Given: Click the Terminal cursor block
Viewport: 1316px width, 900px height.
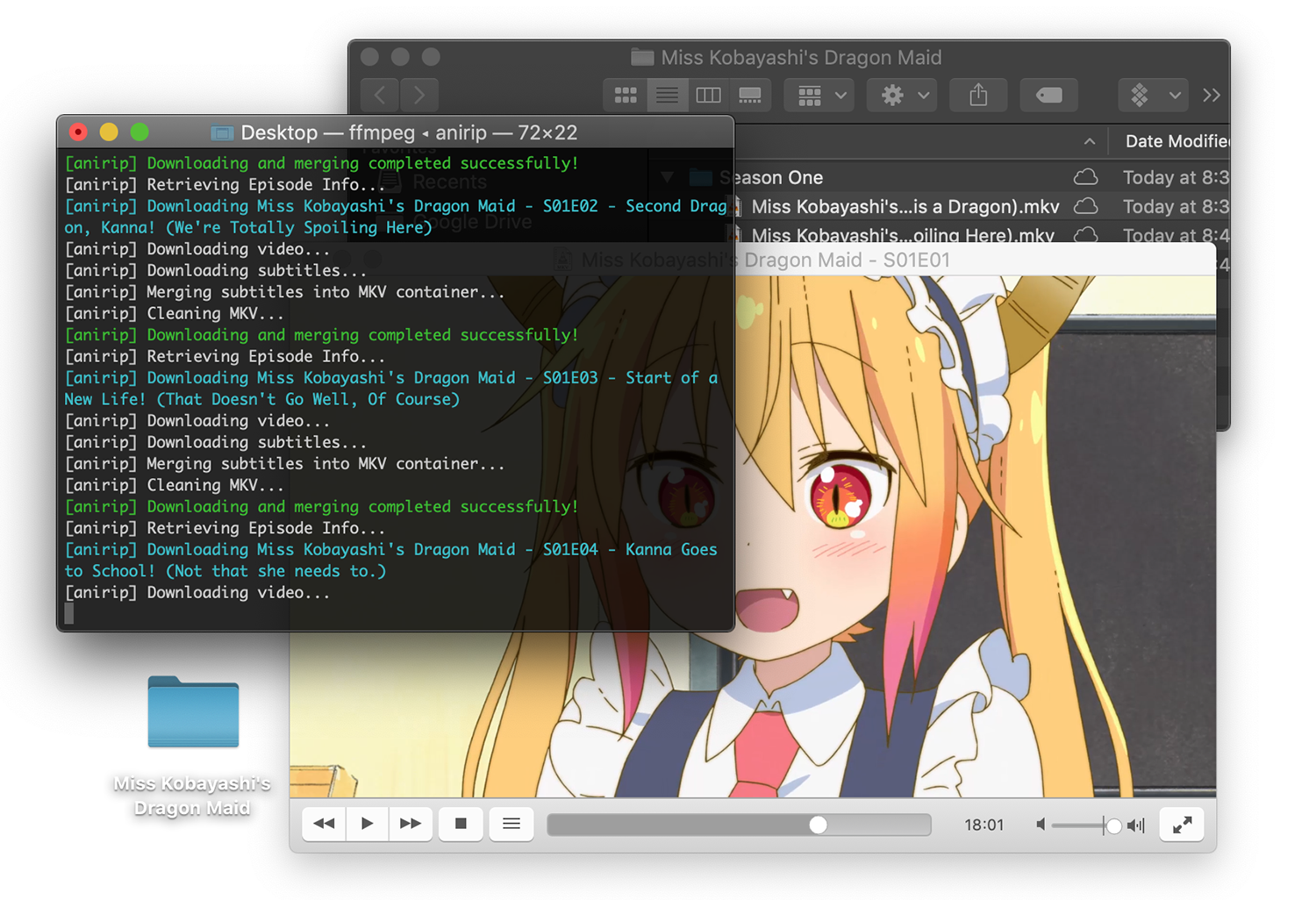Looking at the screenshot, I should point(69,614).
